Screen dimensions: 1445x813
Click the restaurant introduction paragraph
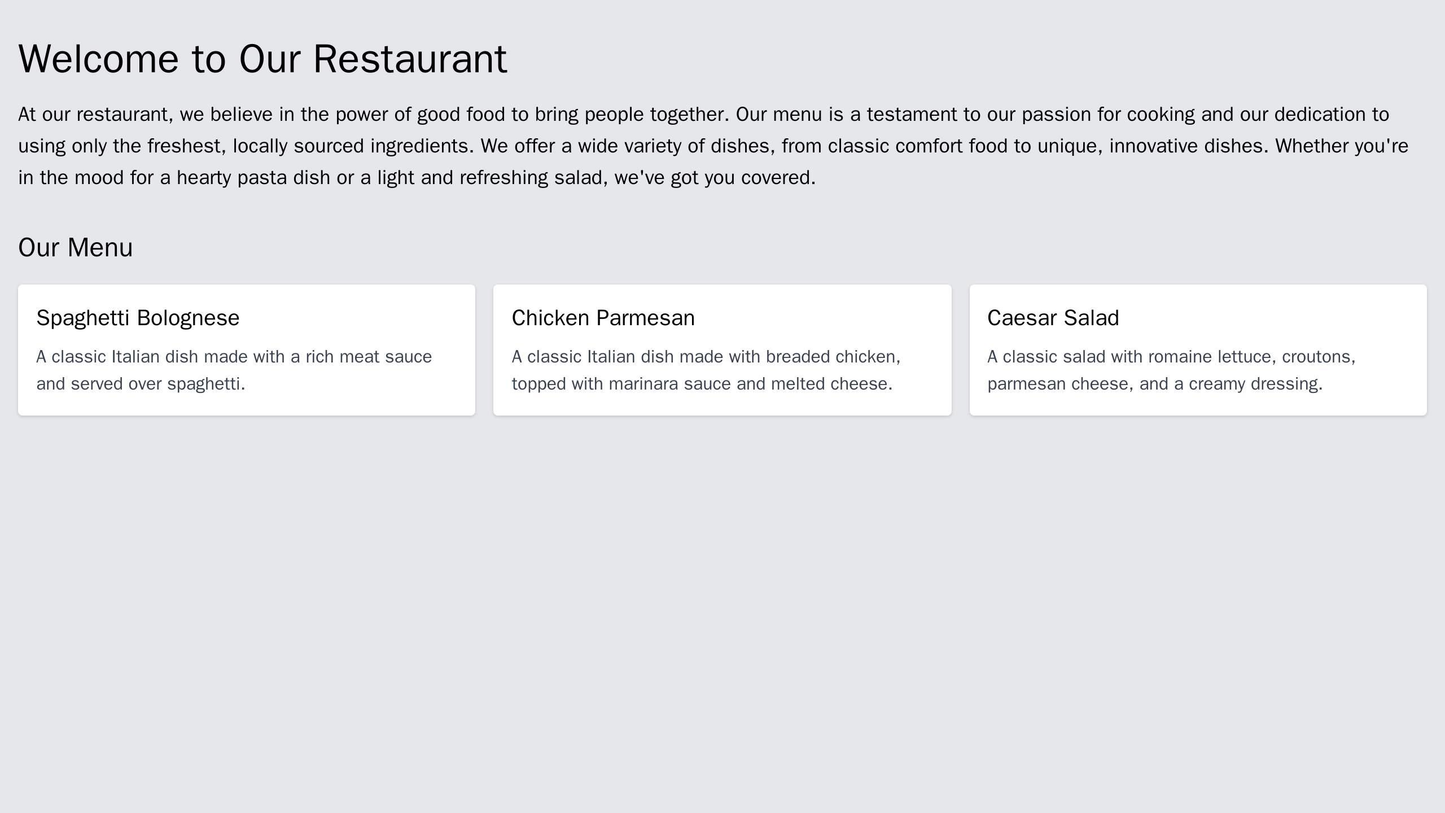[700, 143]
